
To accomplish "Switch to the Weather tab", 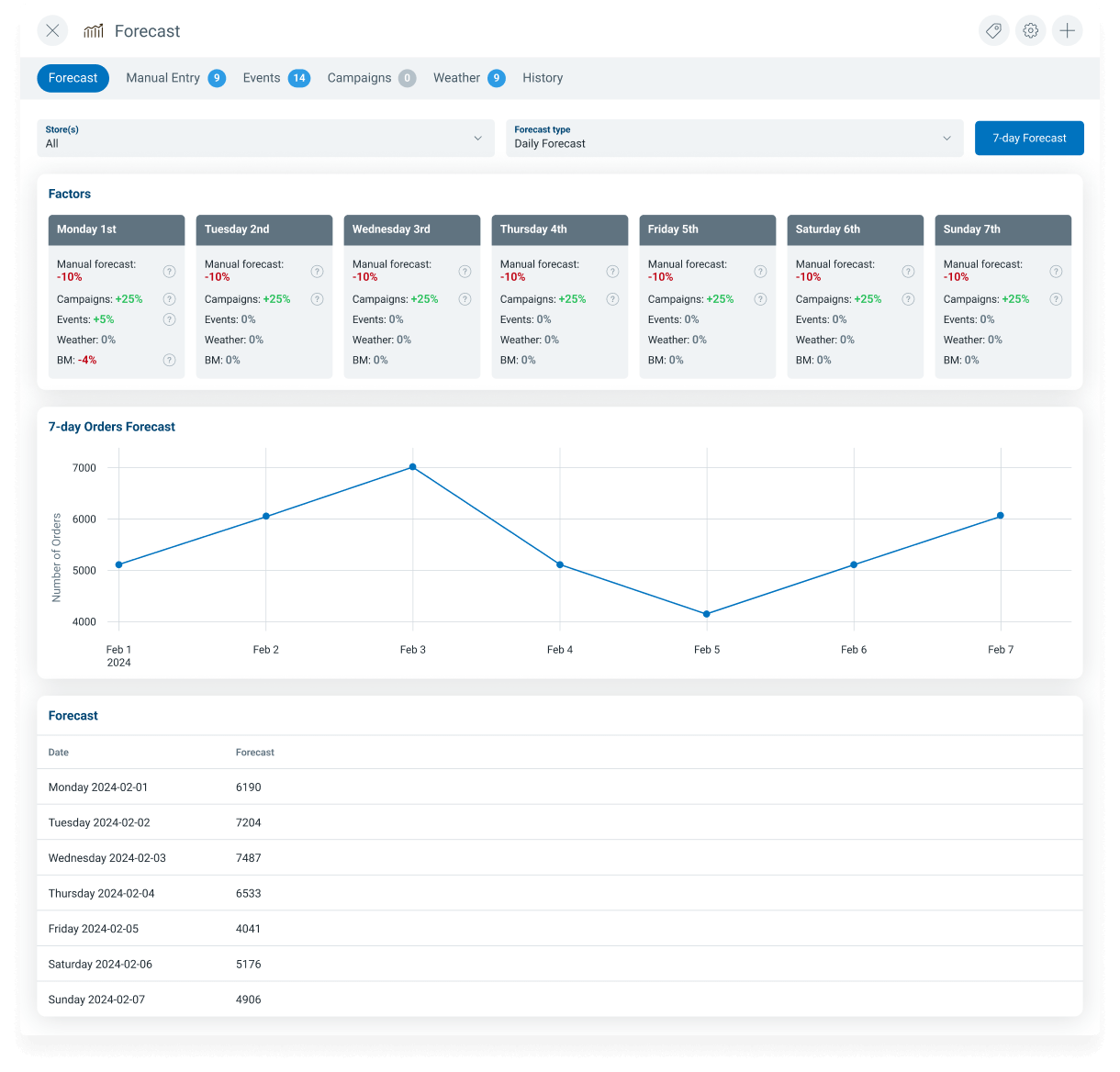I will pyautogui.click(x=469, y=78).
